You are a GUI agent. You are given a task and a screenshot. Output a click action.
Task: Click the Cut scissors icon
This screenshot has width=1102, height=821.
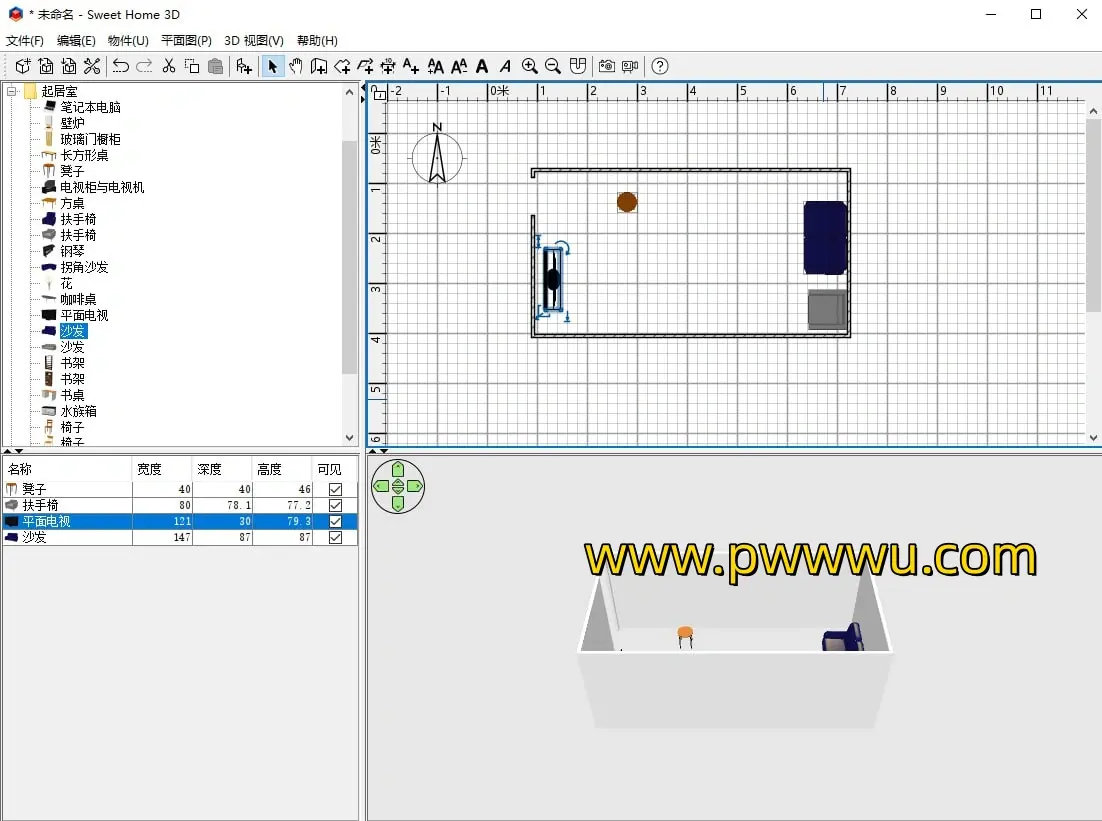click(169, 66)
